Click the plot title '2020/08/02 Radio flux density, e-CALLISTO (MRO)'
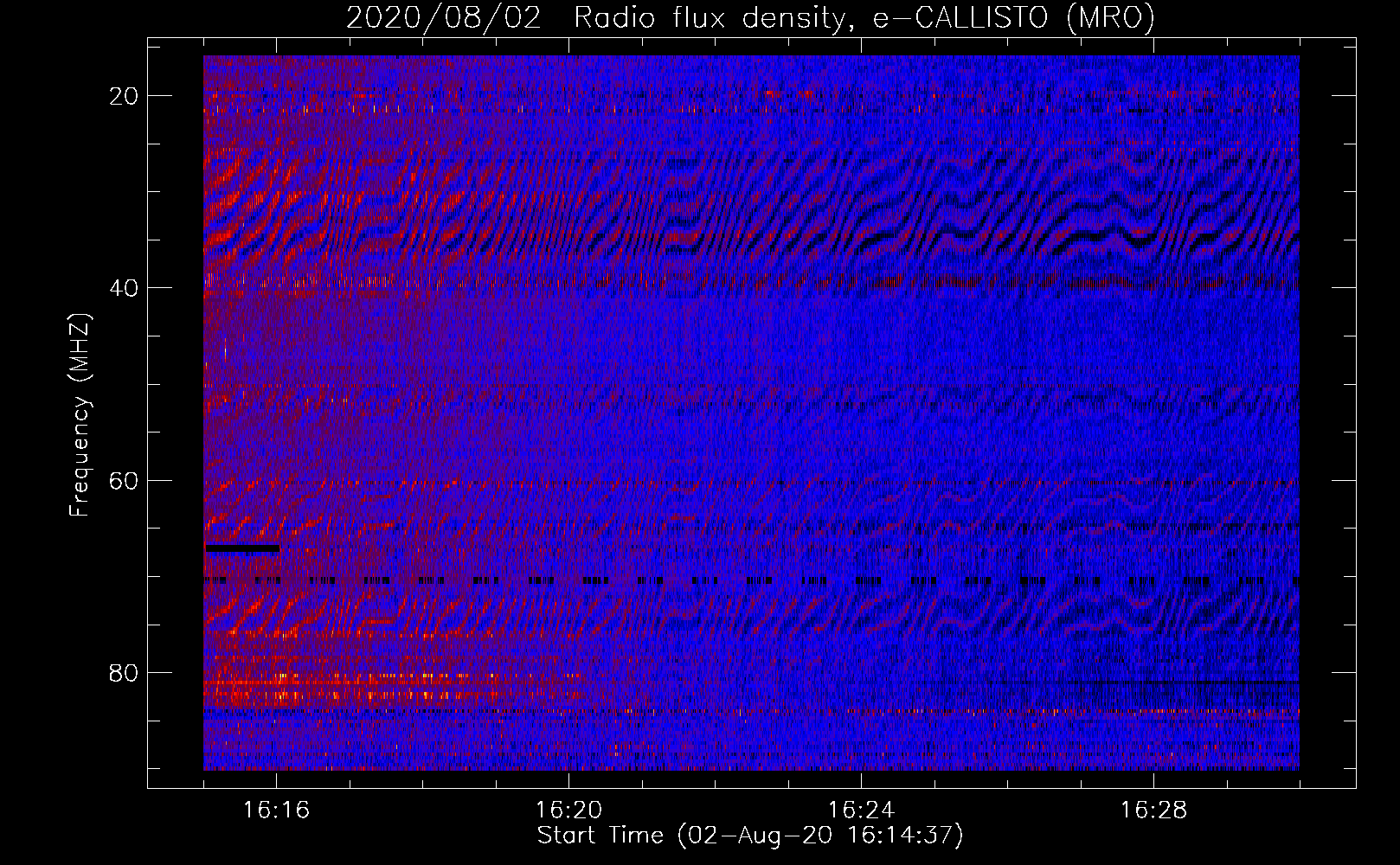 point(750,18)
